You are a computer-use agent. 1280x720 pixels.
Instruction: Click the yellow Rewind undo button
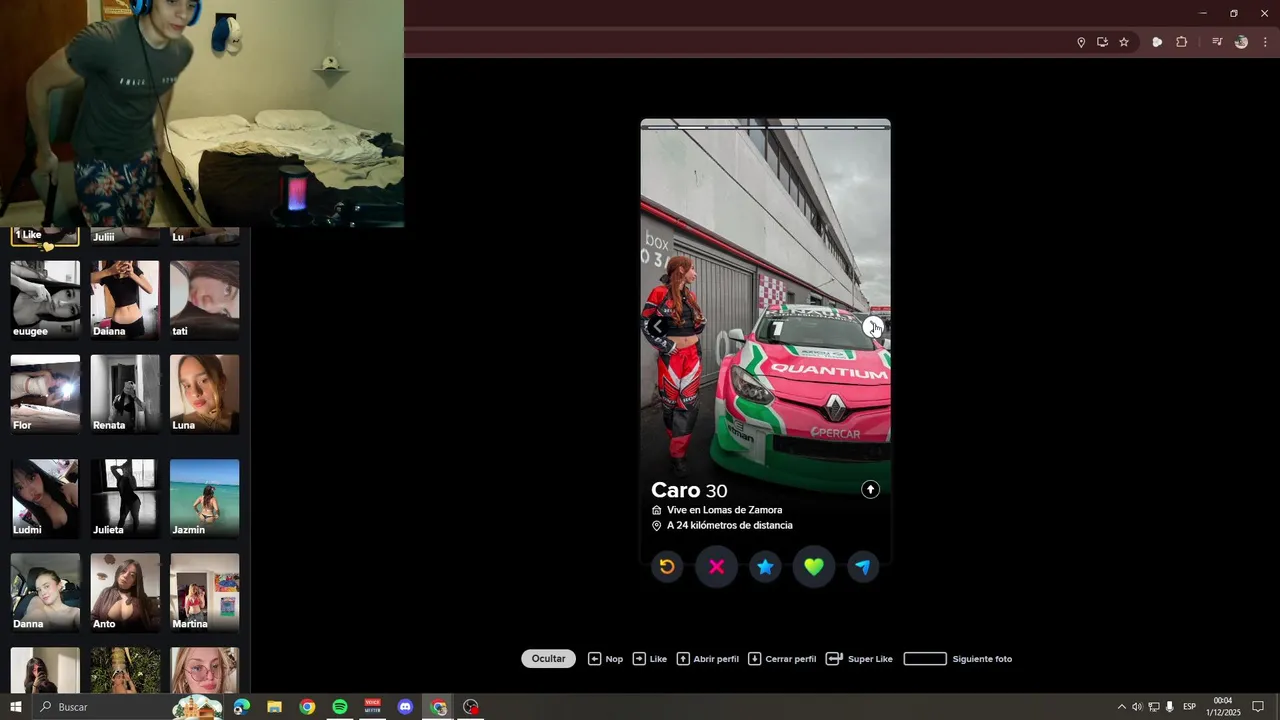pyautogui.click(x=667, y=567)
